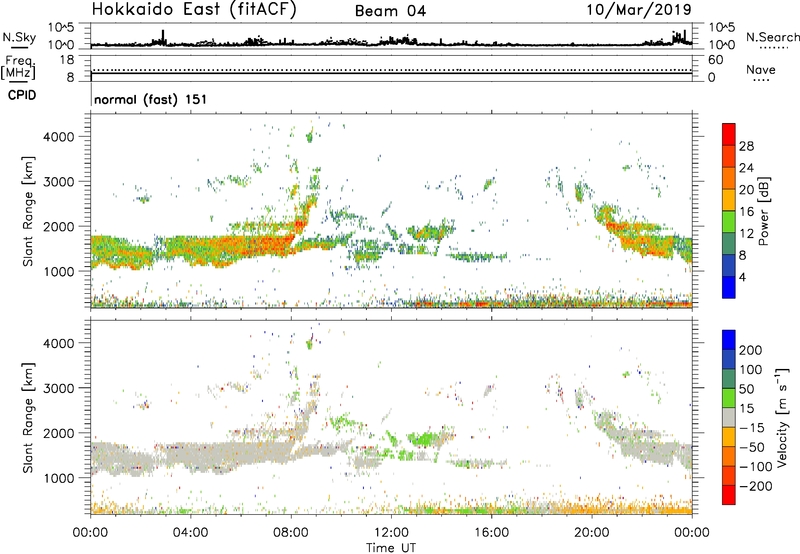The height and width of the screenshot is (554, 800).
Task: Click the '12:00' time tick label
Action: click(x=391, y=533)
